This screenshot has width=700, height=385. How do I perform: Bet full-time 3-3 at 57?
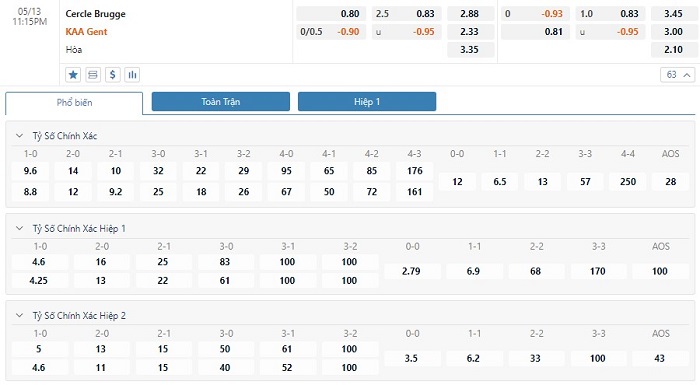point(585,182)
